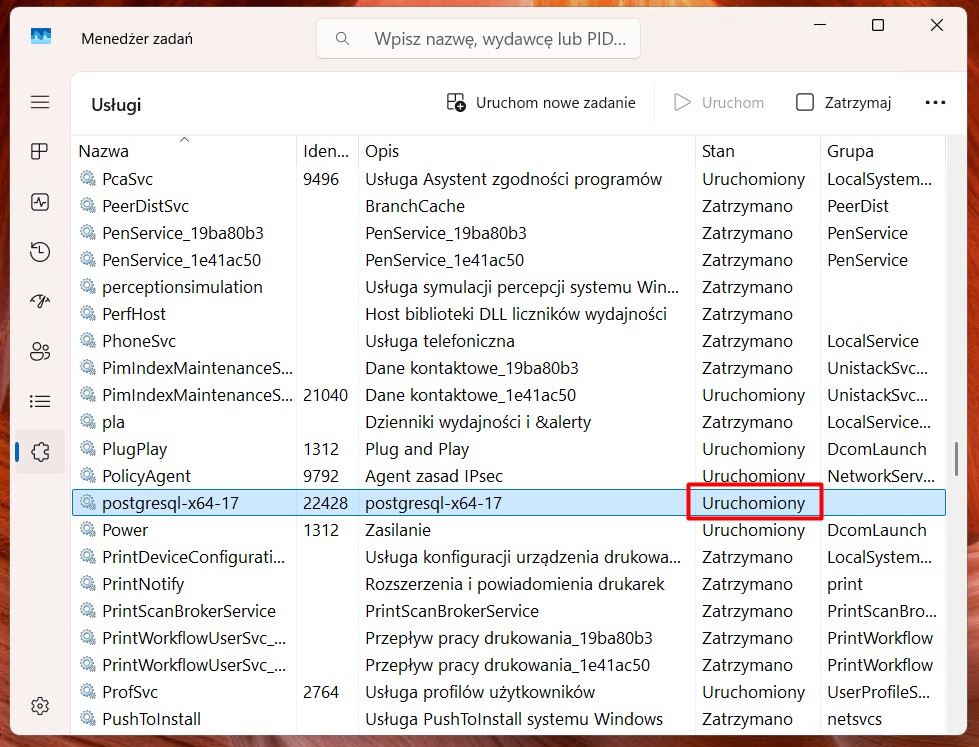979x747 pixels.
Task: Open the Performance page in sidebar
Action: (x=40, y=202)
